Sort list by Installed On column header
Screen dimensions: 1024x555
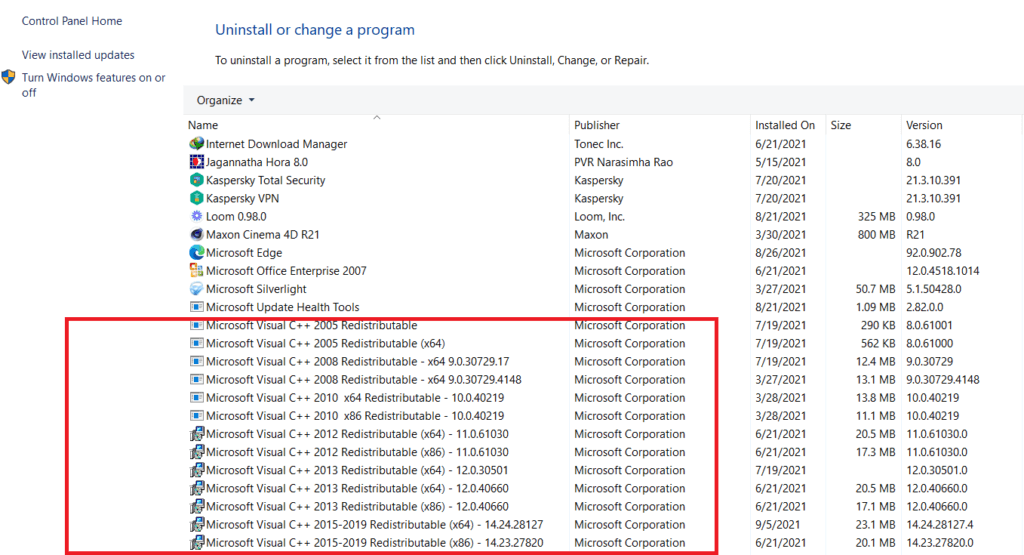[785, 125]
